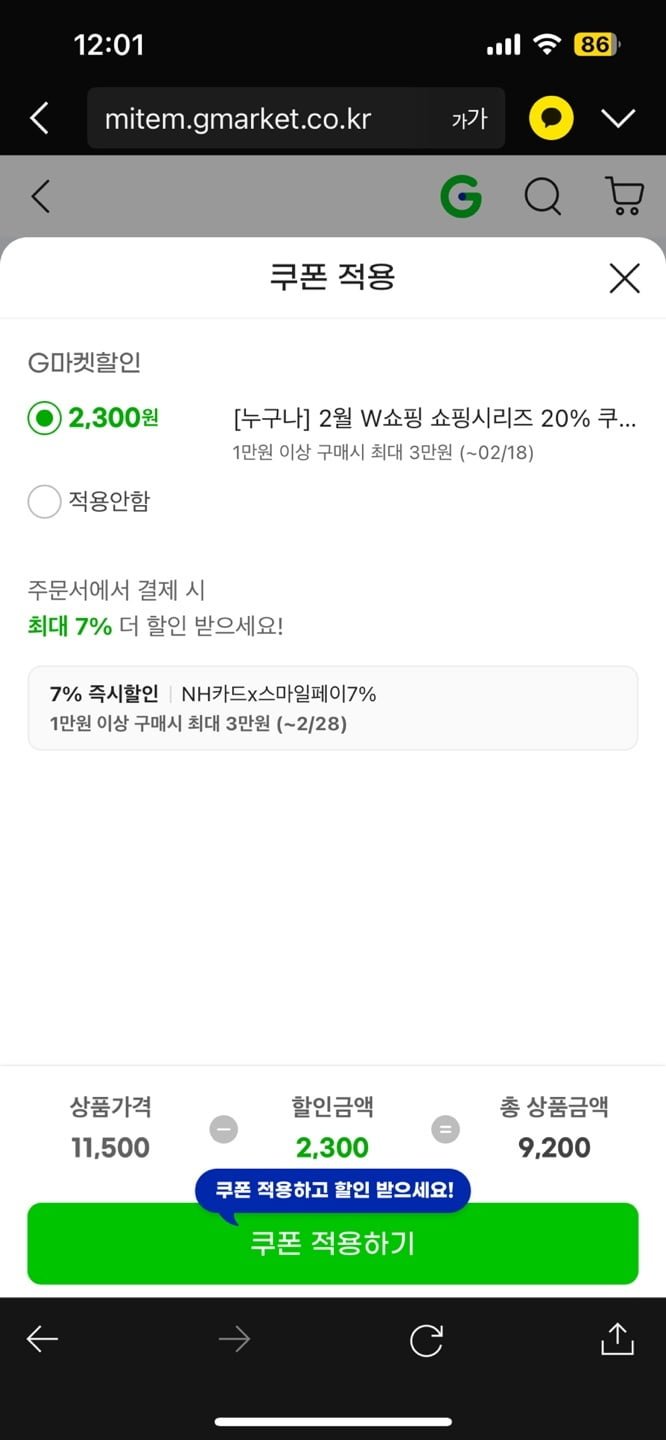This screenshot has height=1440, width=666.
Task: Select the 2,300원 coupon radio button
Action: (x=44, y=418)
